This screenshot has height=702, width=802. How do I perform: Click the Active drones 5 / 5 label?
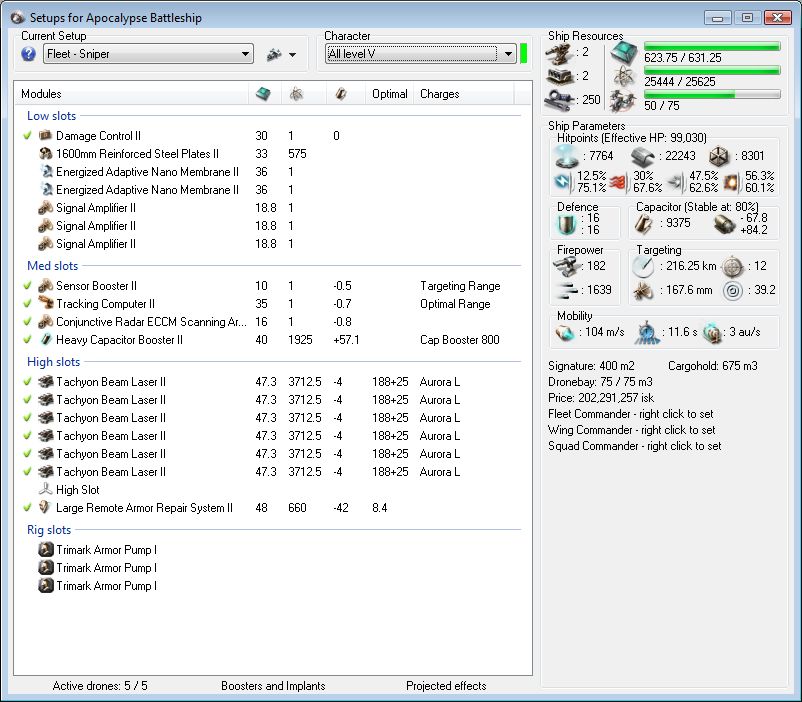(x=100, y=686)
